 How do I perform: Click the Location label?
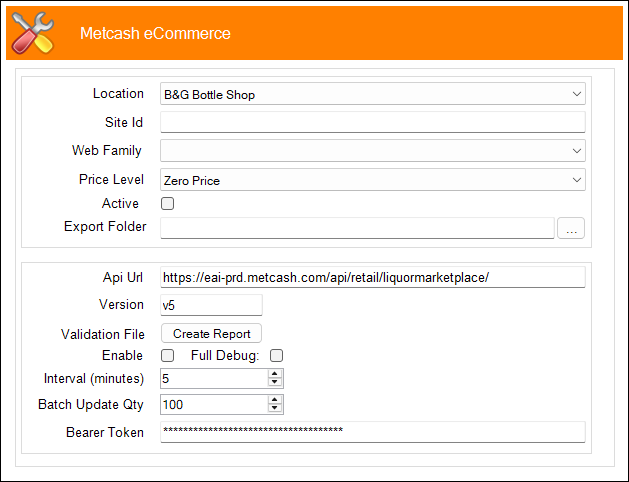pos(118,93)
